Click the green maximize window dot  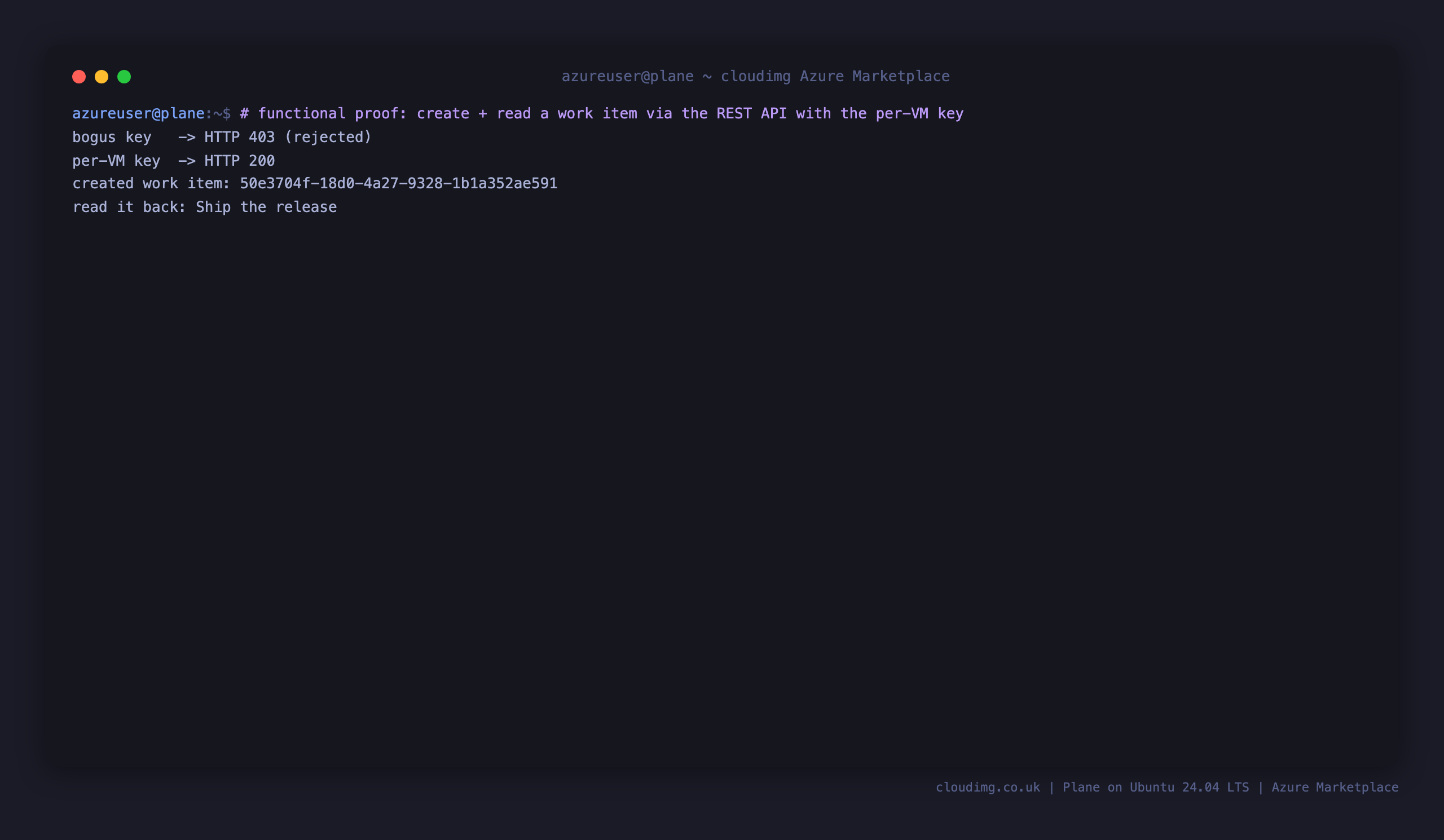click(124, 77)
